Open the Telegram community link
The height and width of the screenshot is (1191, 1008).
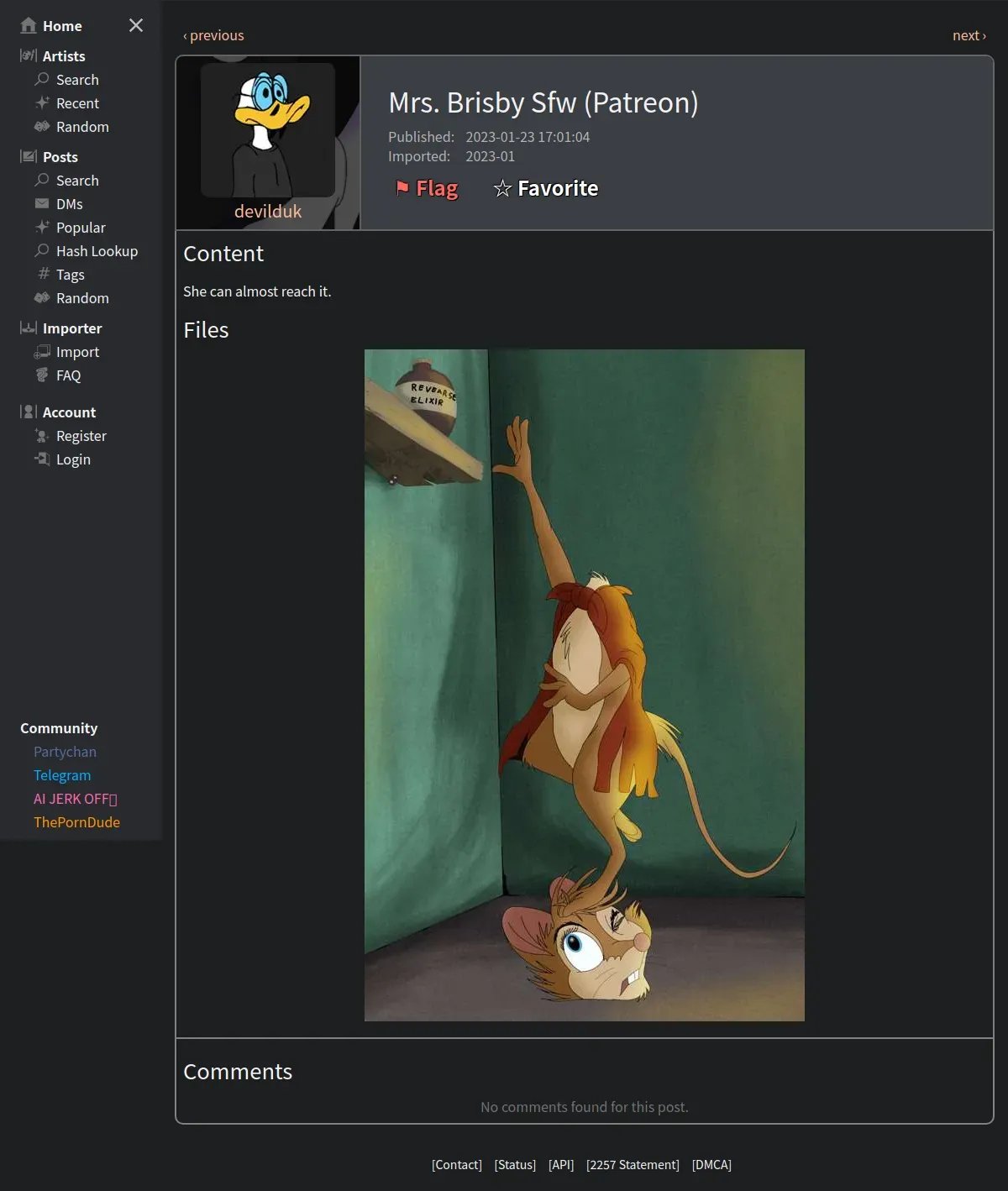[x=62, y=774]
